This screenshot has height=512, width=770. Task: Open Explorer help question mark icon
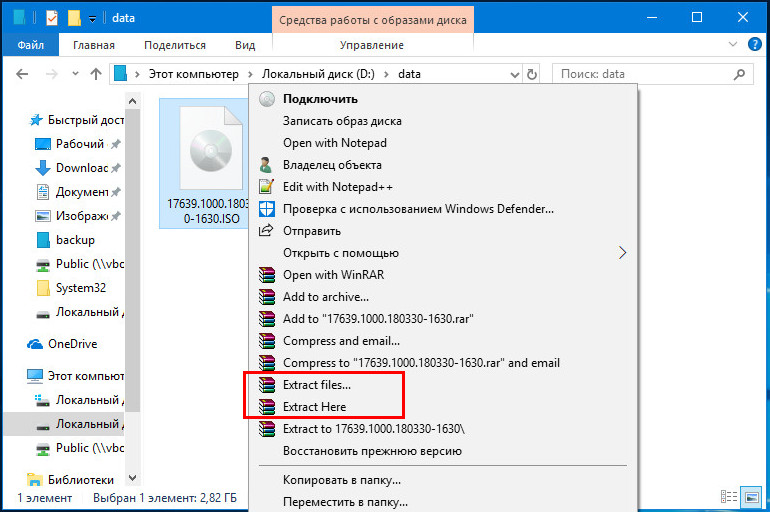754,44
